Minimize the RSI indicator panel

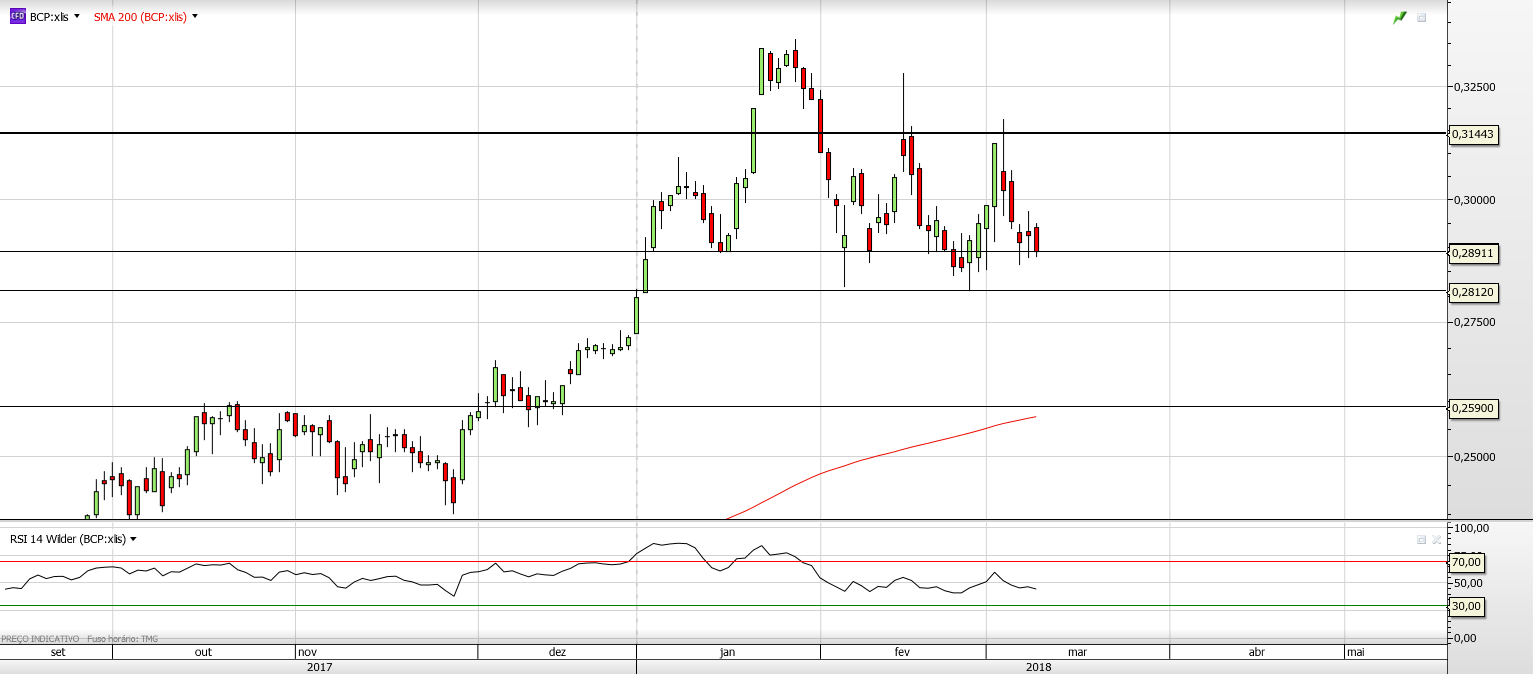point(1421,539)
